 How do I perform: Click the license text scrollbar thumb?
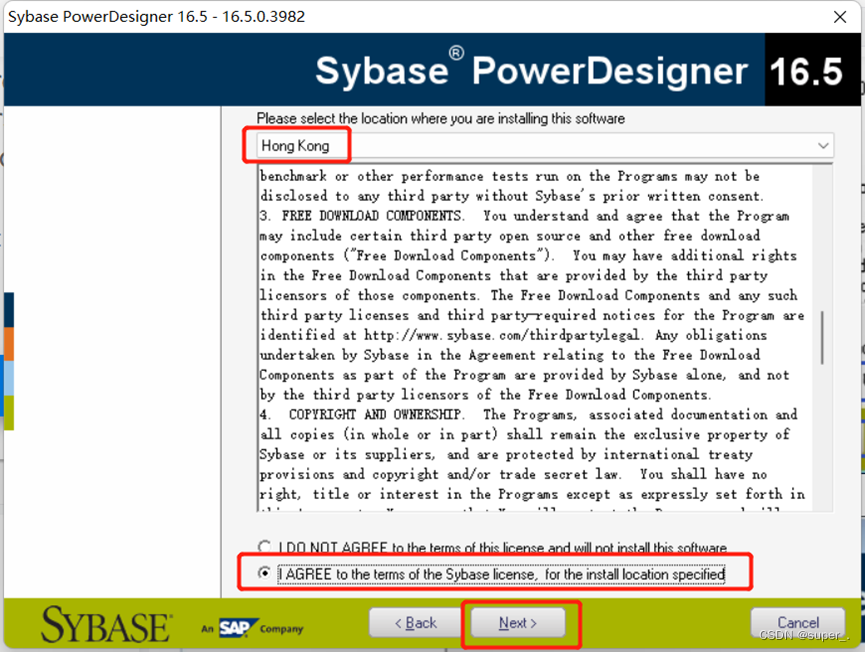coord(823,337)
